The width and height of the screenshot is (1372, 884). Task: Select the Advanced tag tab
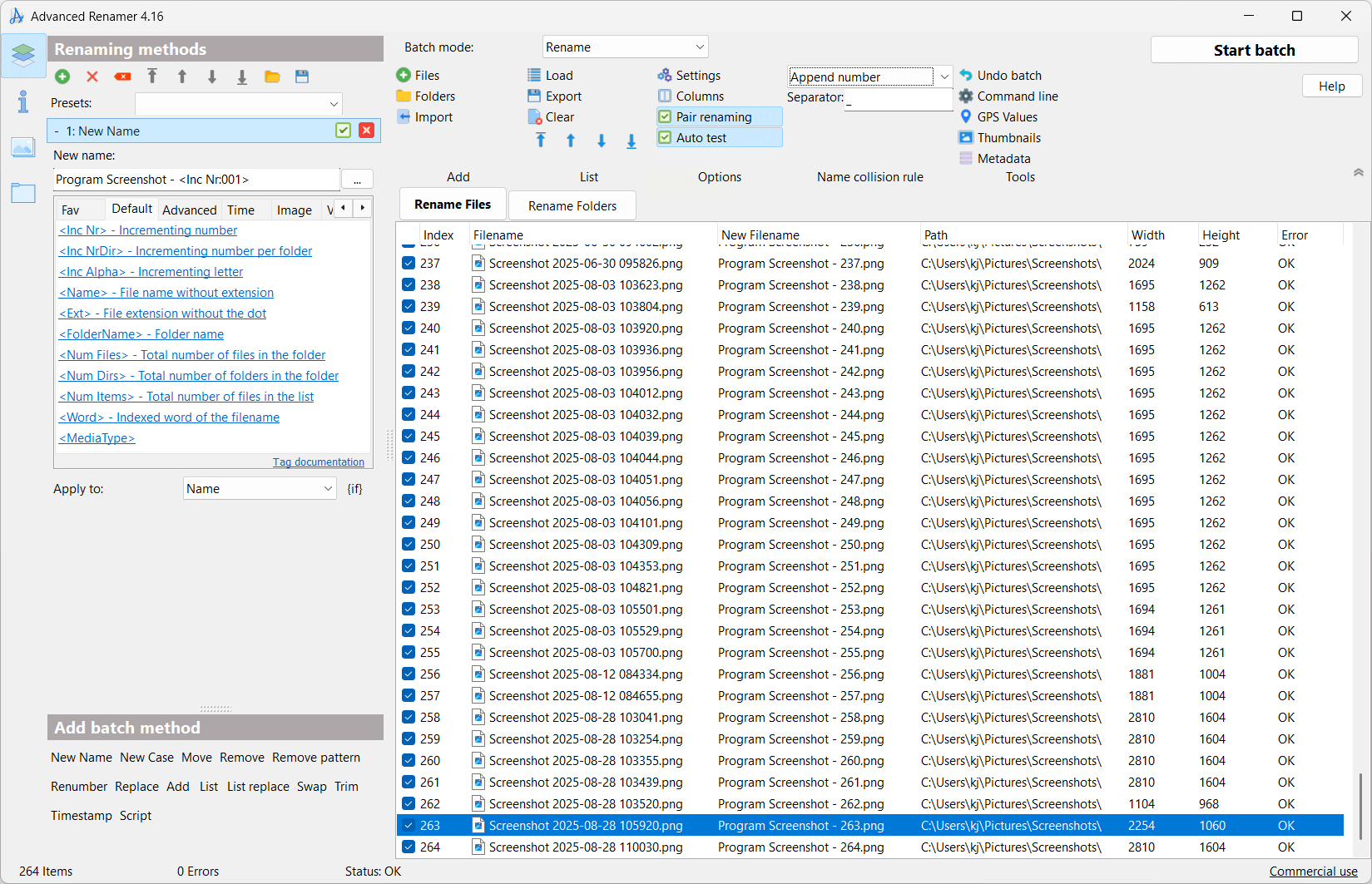(x=189, y=210)
